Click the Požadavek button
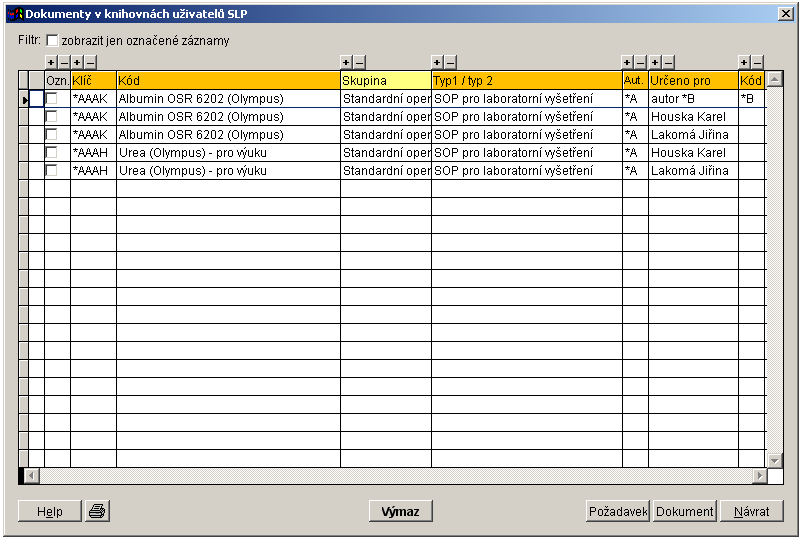The width and height of the screenshot is (801, 538). point(618,511)
